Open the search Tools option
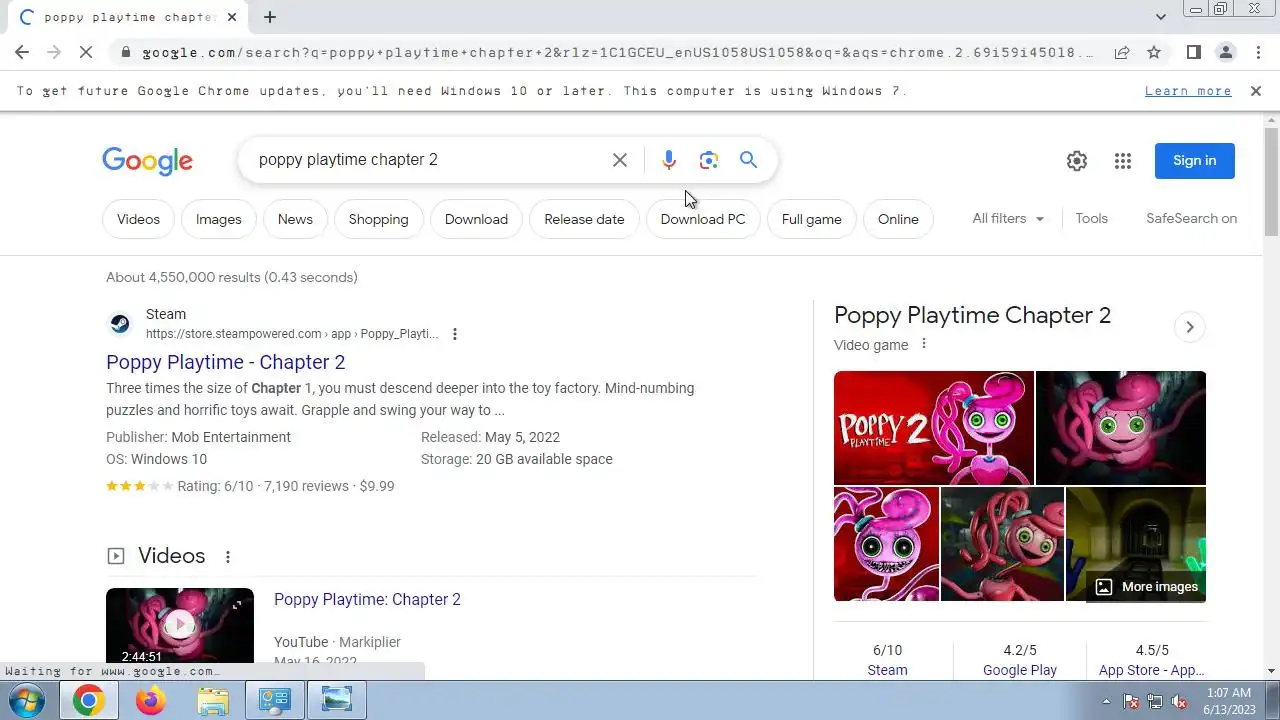Image resolution: width=1280 pixels, height=720 pixels. click(1091, 219)
